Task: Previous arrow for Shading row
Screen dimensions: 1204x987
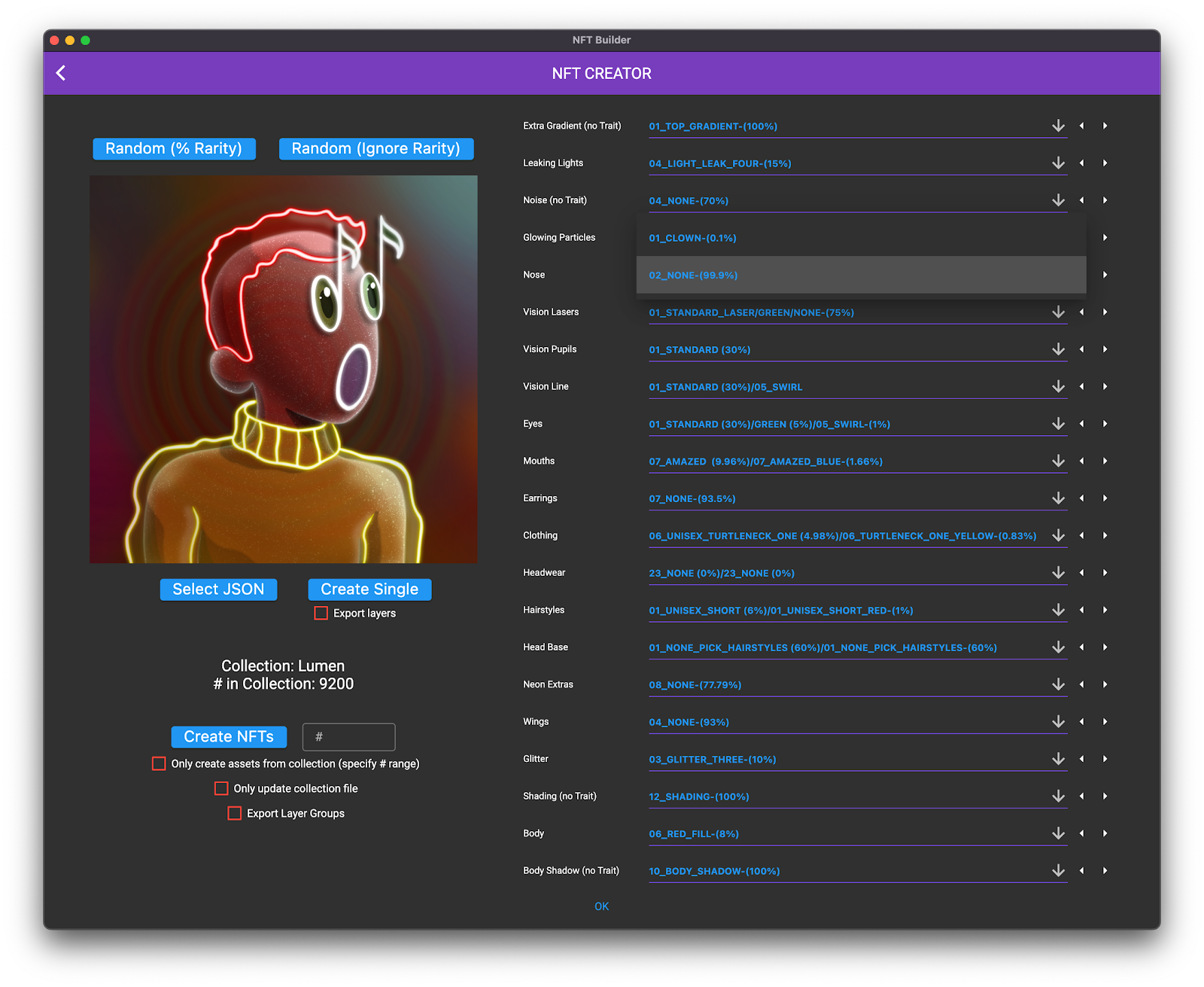Action: coord(1081,797)
